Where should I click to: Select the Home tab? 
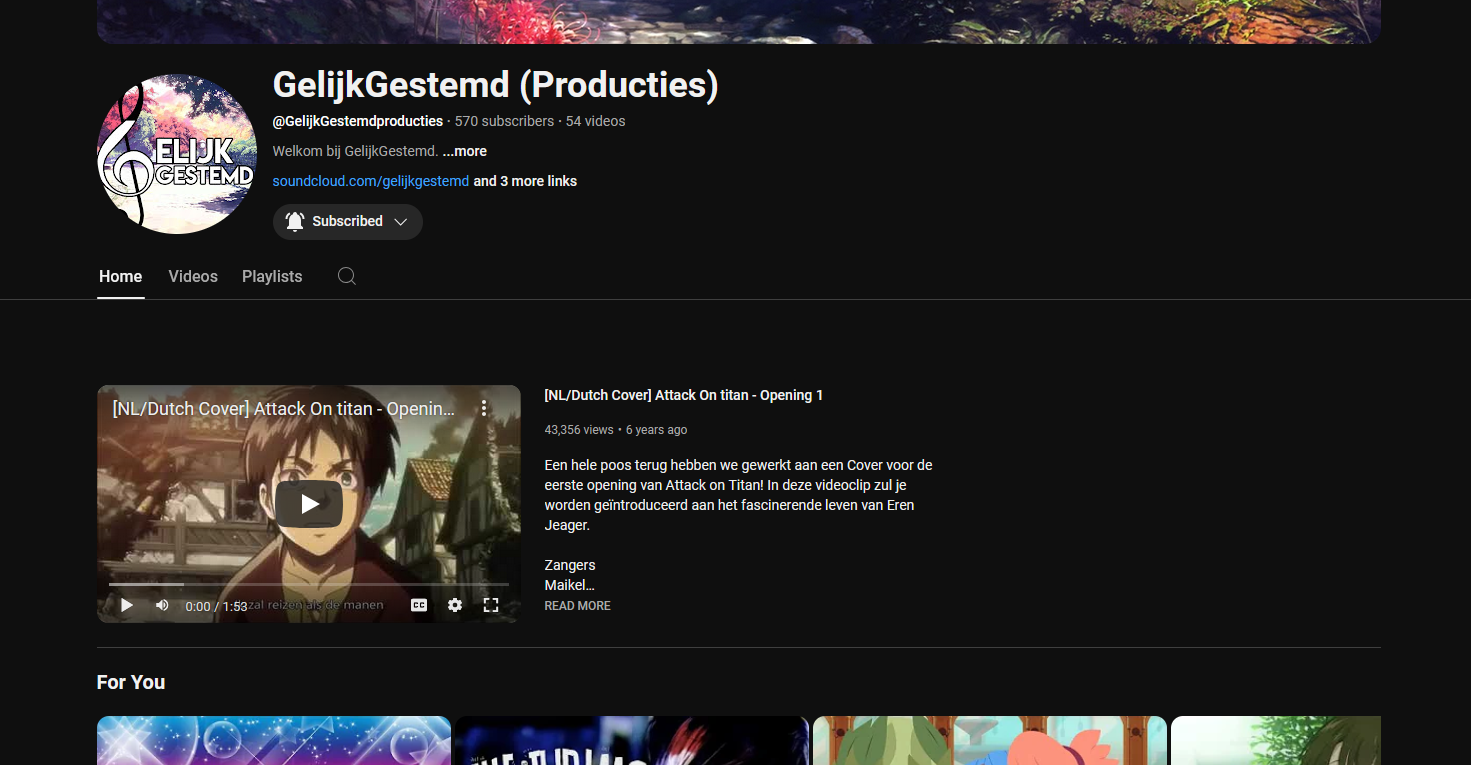(120, 276)
